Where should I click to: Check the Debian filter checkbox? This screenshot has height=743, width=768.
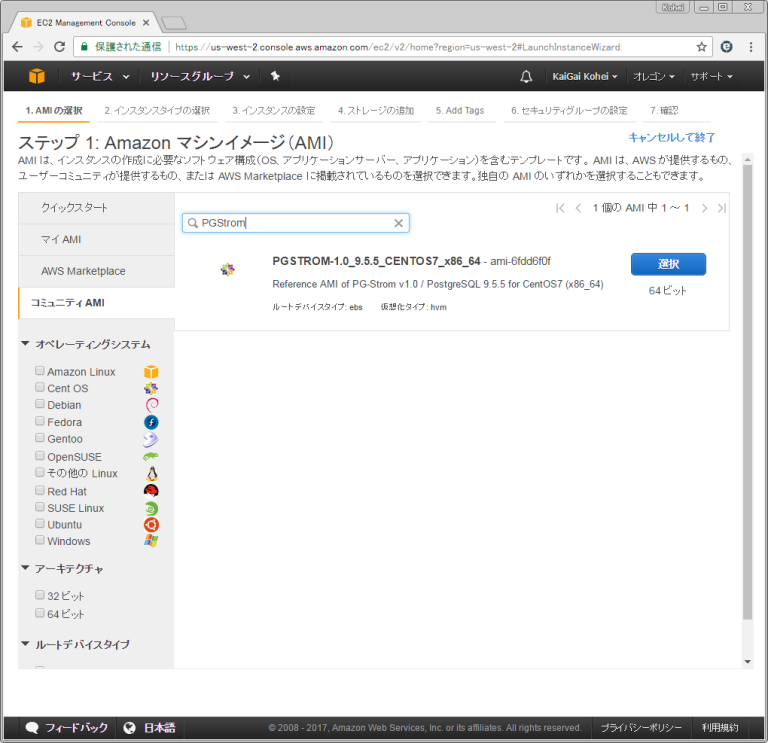click(40, 404)
